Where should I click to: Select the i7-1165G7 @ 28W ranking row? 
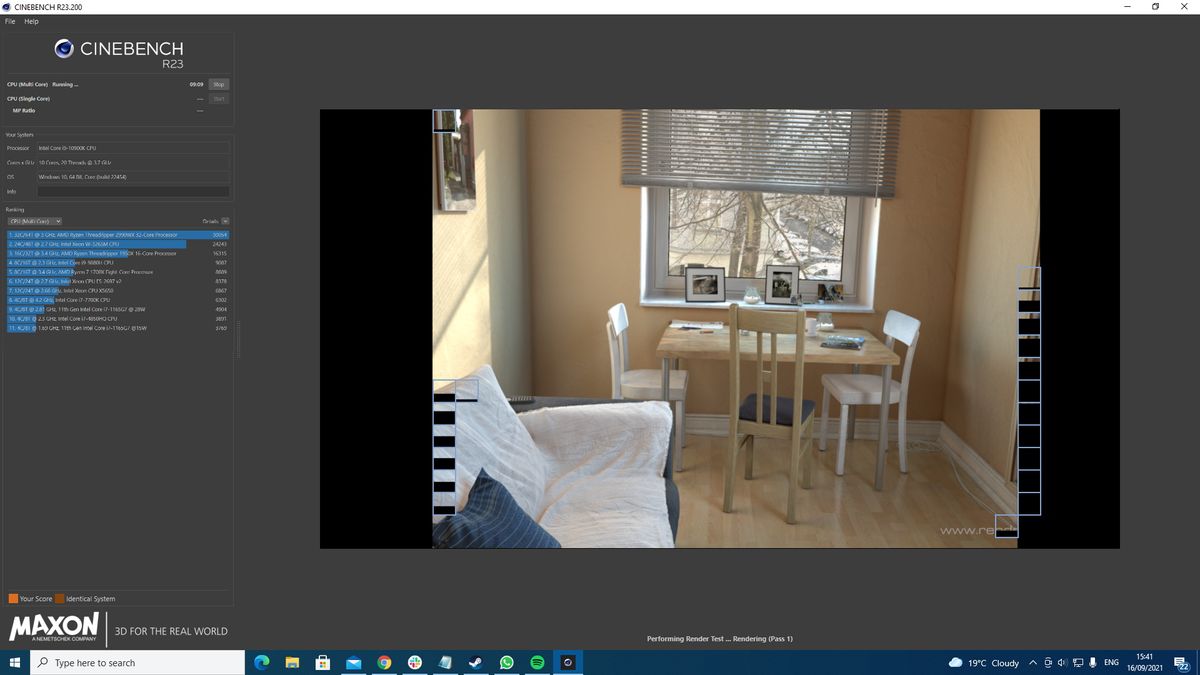pos(118,309)
